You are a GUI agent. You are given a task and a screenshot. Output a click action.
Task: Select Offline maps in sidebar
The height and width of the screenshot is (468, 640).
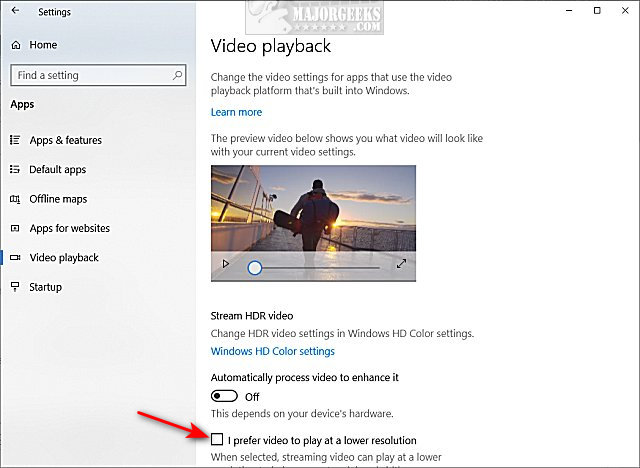[58, 199]
